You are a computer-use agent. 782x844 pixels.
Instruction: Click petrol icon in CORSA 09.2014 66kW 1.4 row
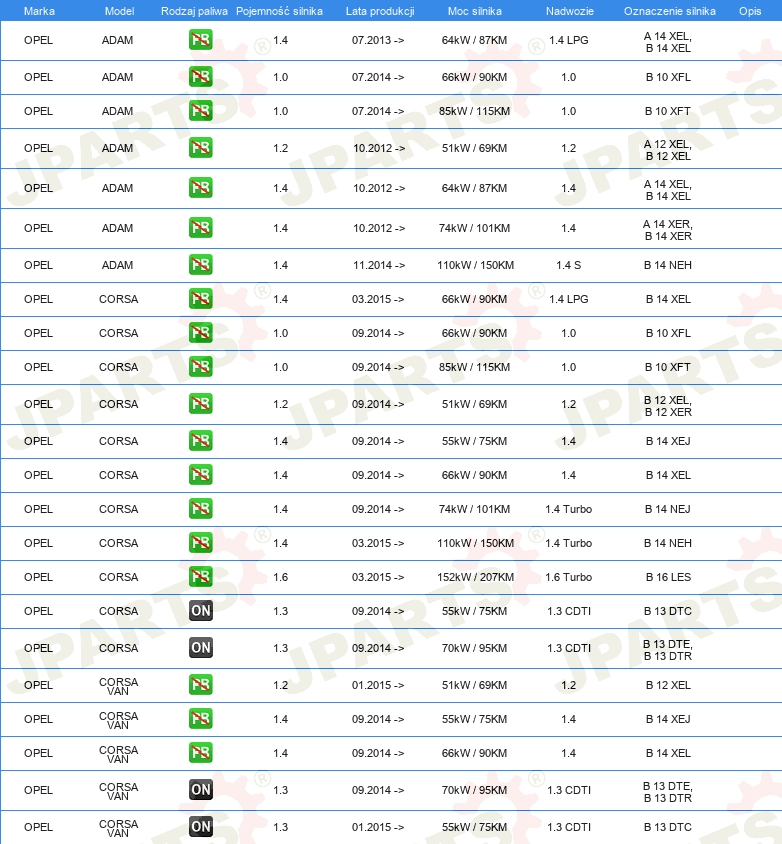[201, 475]
